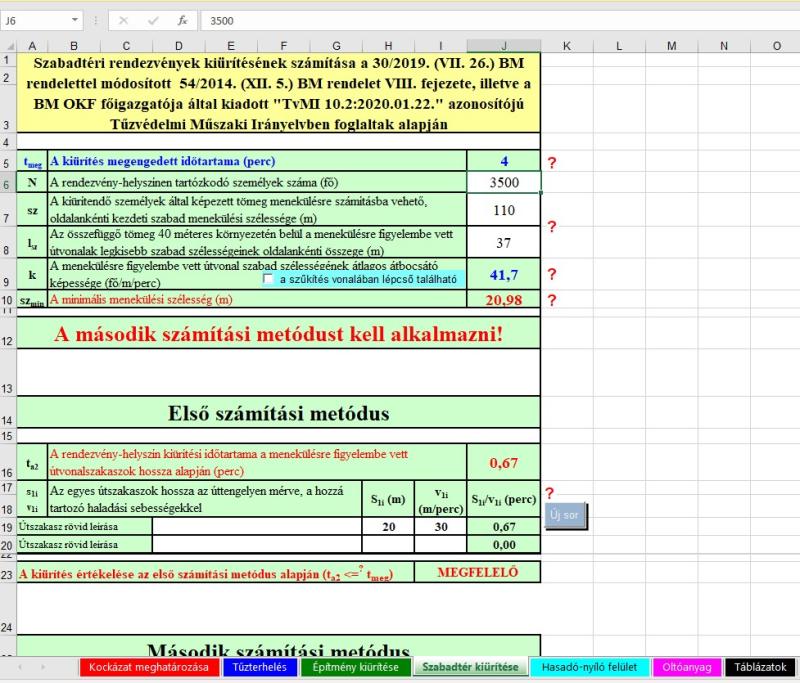
Task: Switch to the 'Hasadó-nyíló felület' sheet tab
Action: [589, 667]
